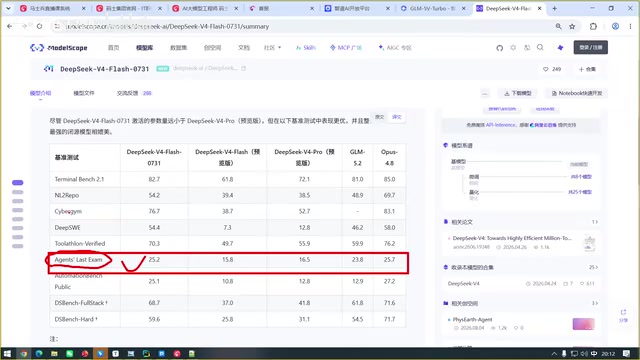This screenshot has width=640, height=360.
Task: Open Windows Start menu
Action: (x=7, y=353)
